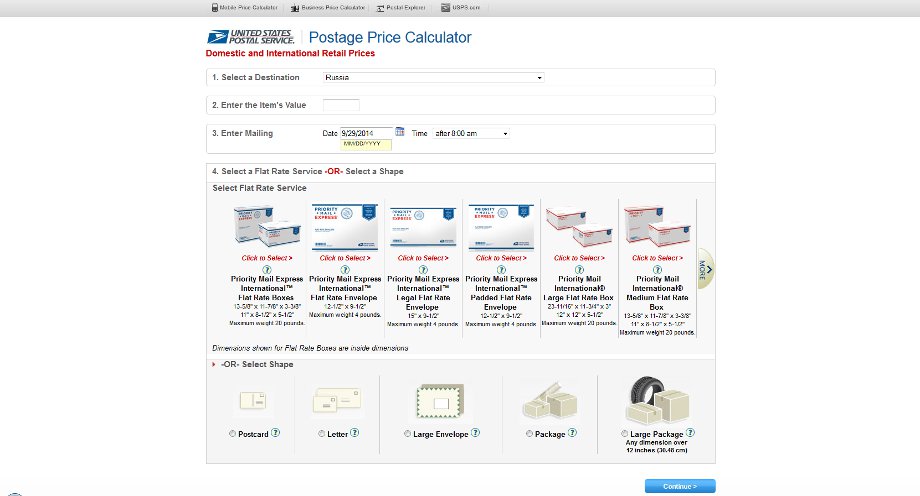This screenshot has height=496, width=920.
Task: Select Priority Mail International Medium Flat Rate Box image
Action: pos(657,226)
